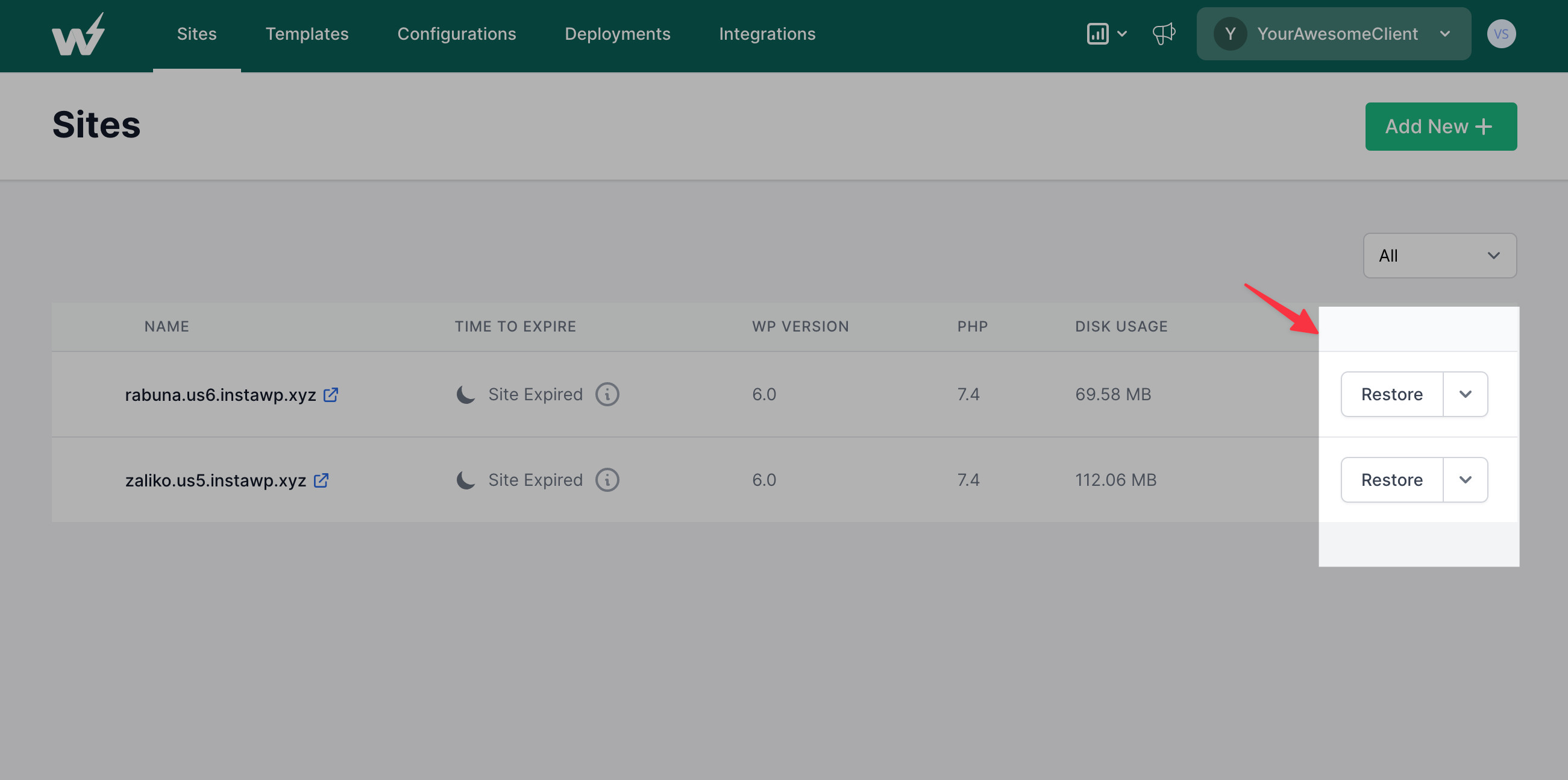The width and height of the screenshot is (1568, 780).
Task: Click info icon beside zaliko Site Expired
Action: (x=607, y=480)
